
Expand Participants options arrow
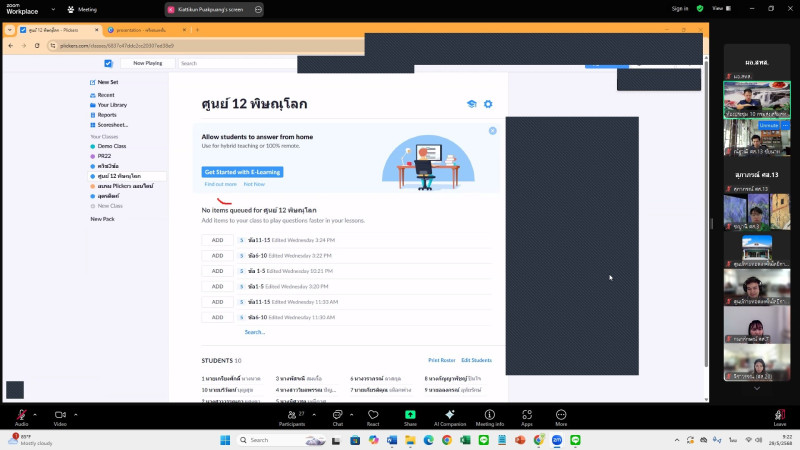pos(314,414)
